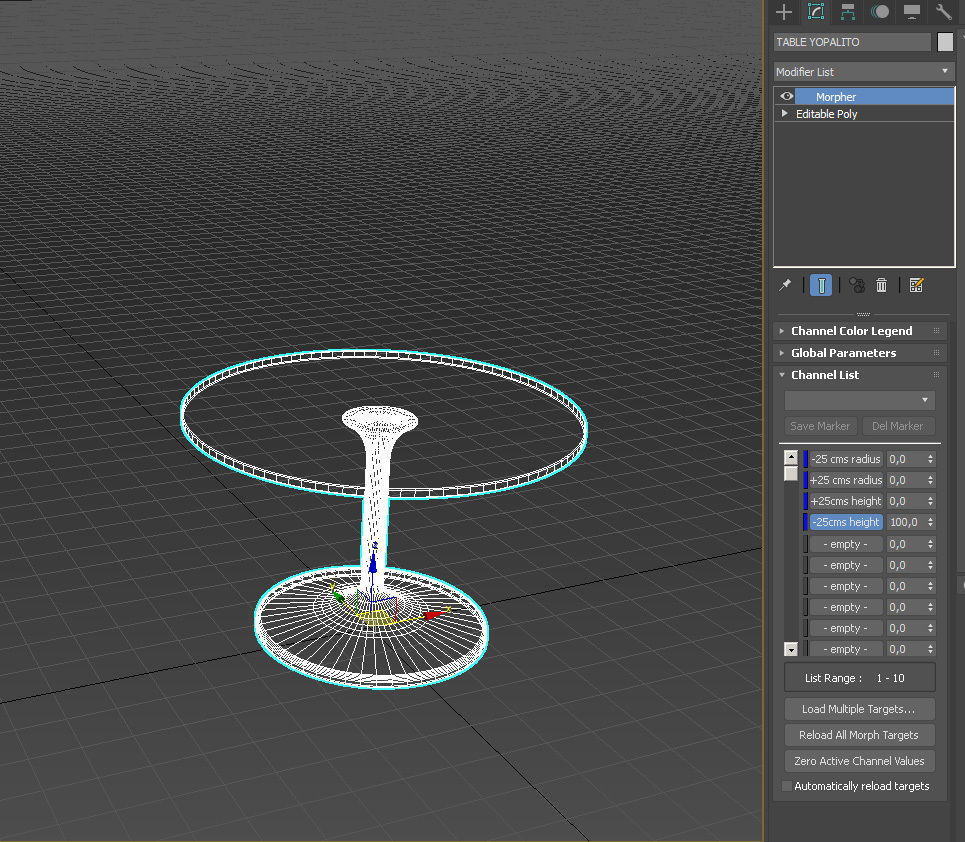Open the channel marker dropdown
Image resolution: width=965 pixels, height=842 pixels.
coord(860,400)
